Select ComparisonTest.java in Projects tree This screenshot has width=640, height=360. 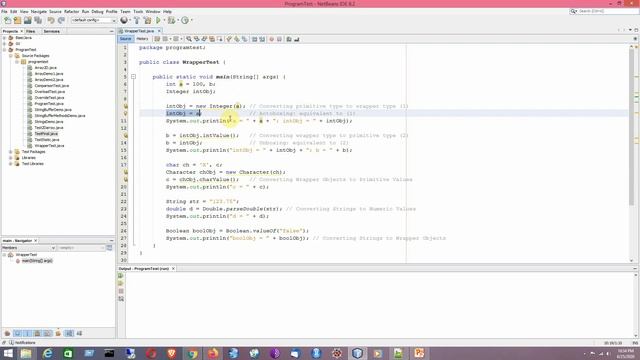click(x=51, y=86)
